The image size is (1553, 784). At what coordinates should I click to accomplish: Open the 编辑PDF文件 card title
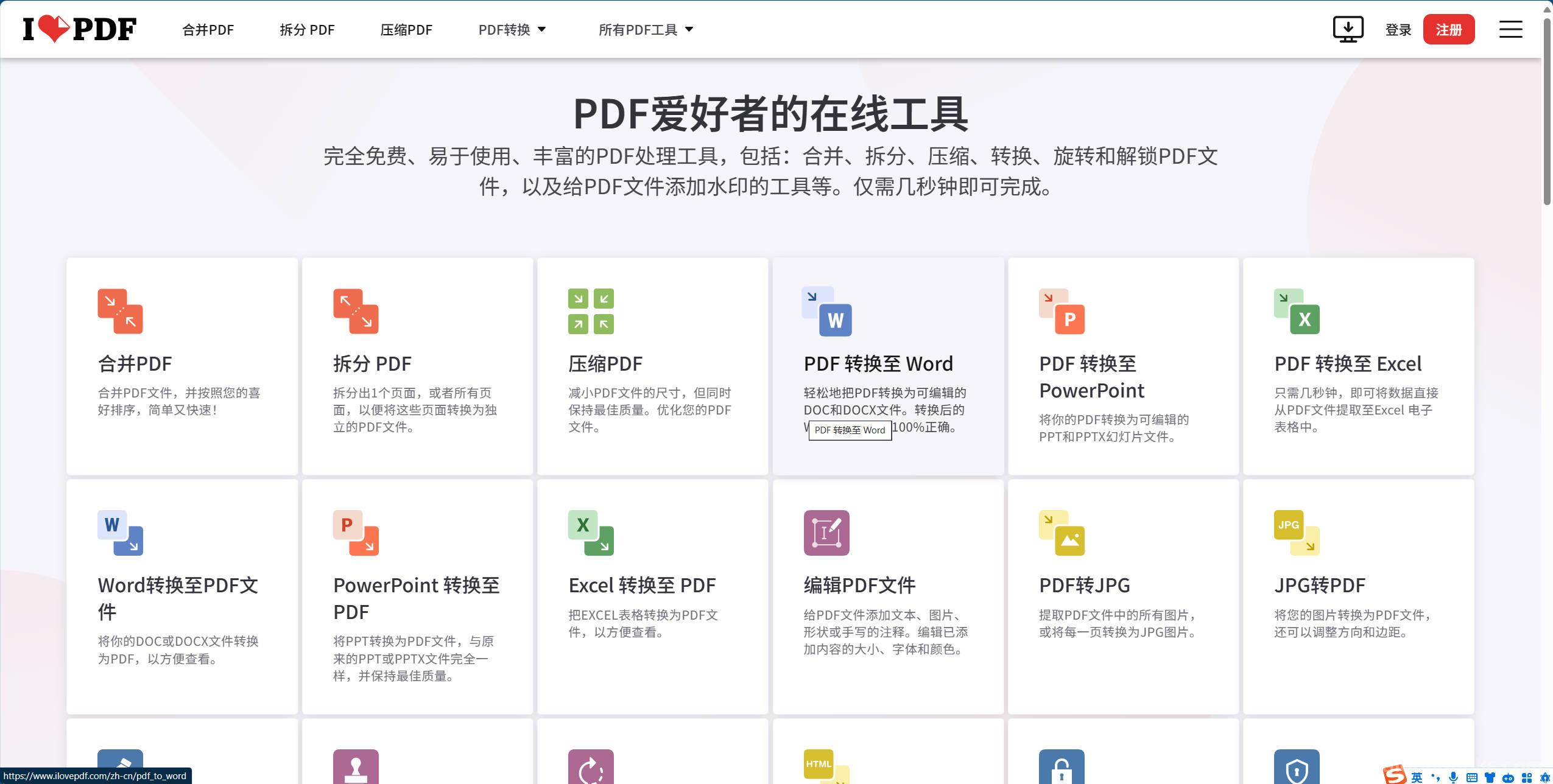pyautogui.click(x=859, y=585)
